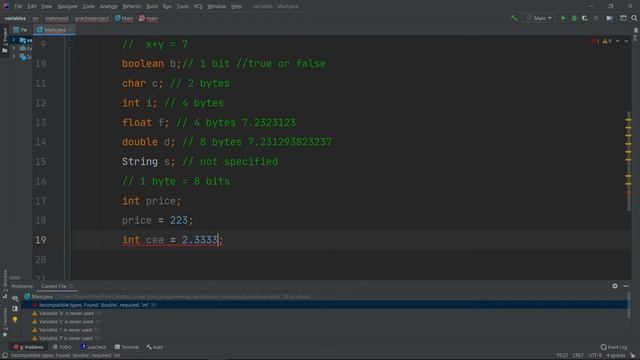Open the Main run configuration dropdown
The width and height of the screenshot is (640, 360).
(x=539, y=18)
